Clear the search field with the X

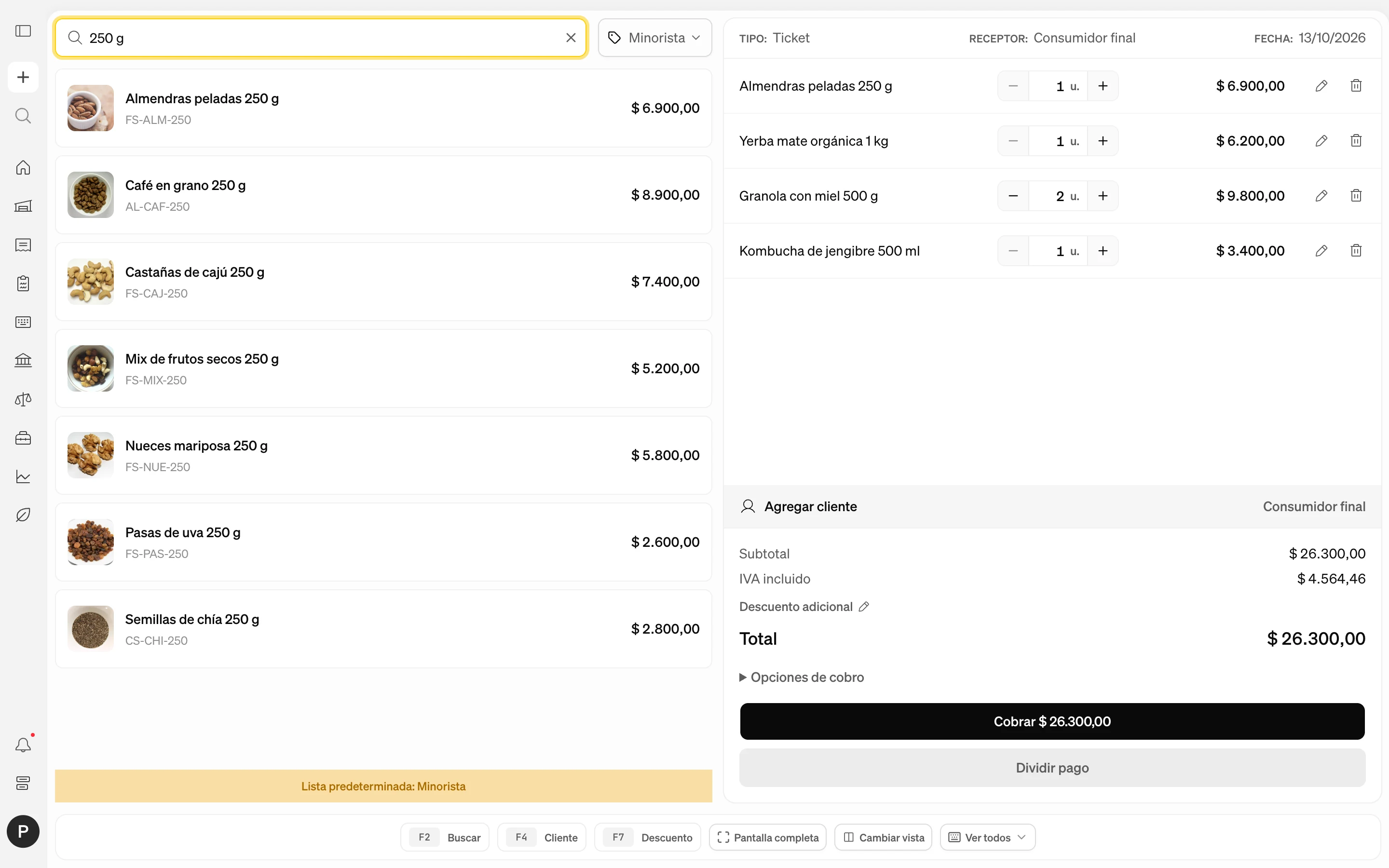point(571,38)
